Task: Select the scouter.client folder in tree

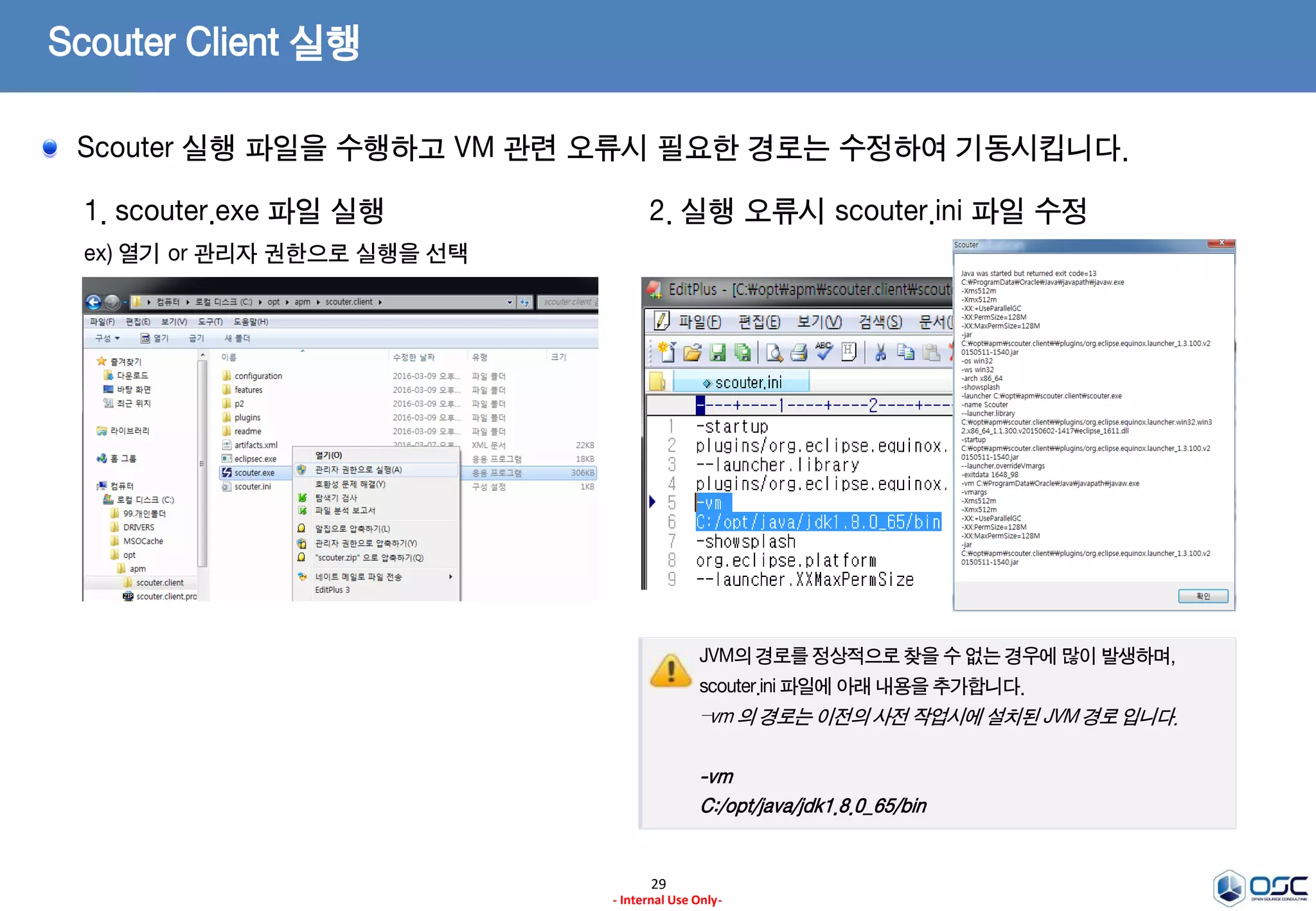Action: coord(159,582)
